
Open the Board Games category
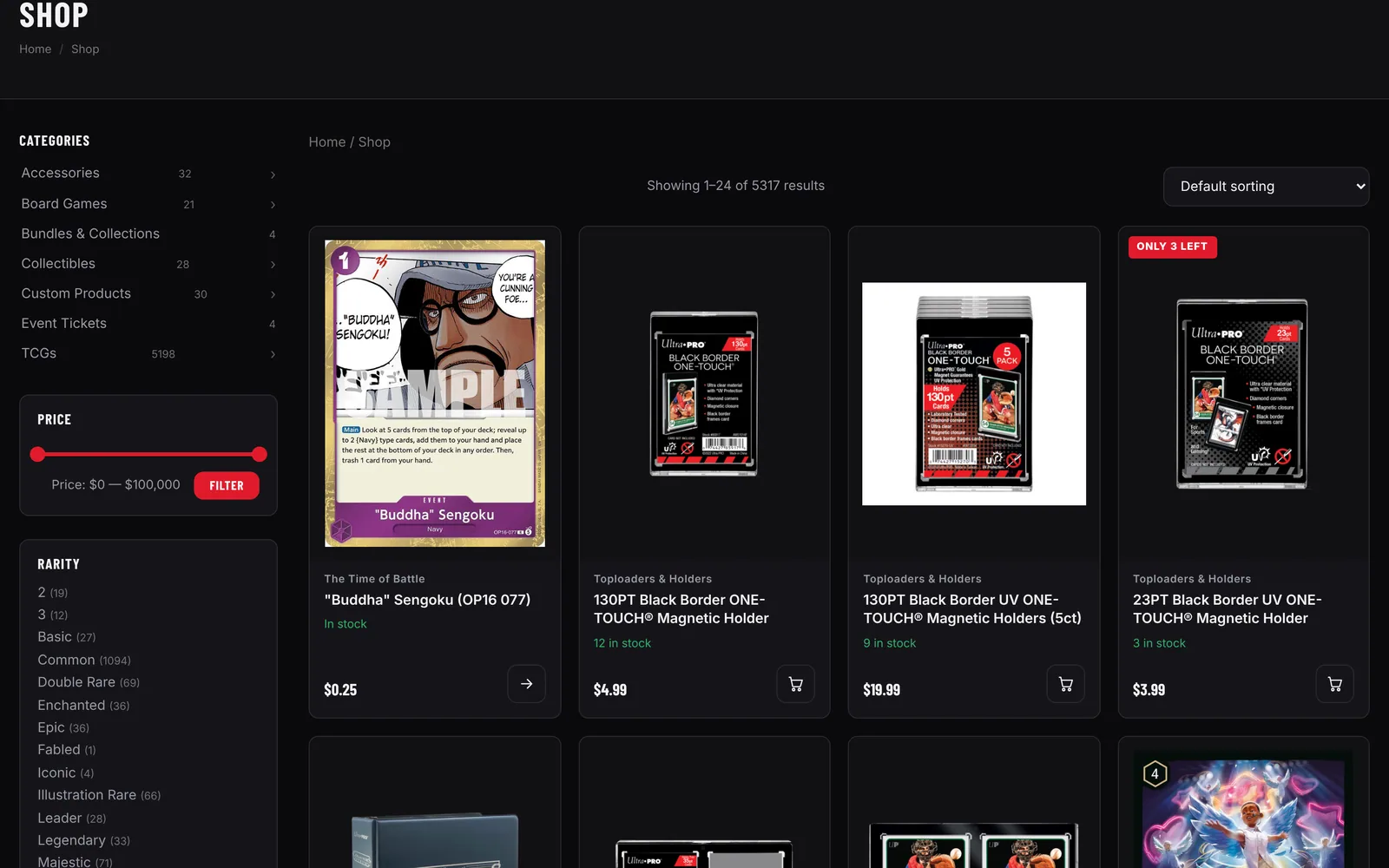tap(64, 203)
